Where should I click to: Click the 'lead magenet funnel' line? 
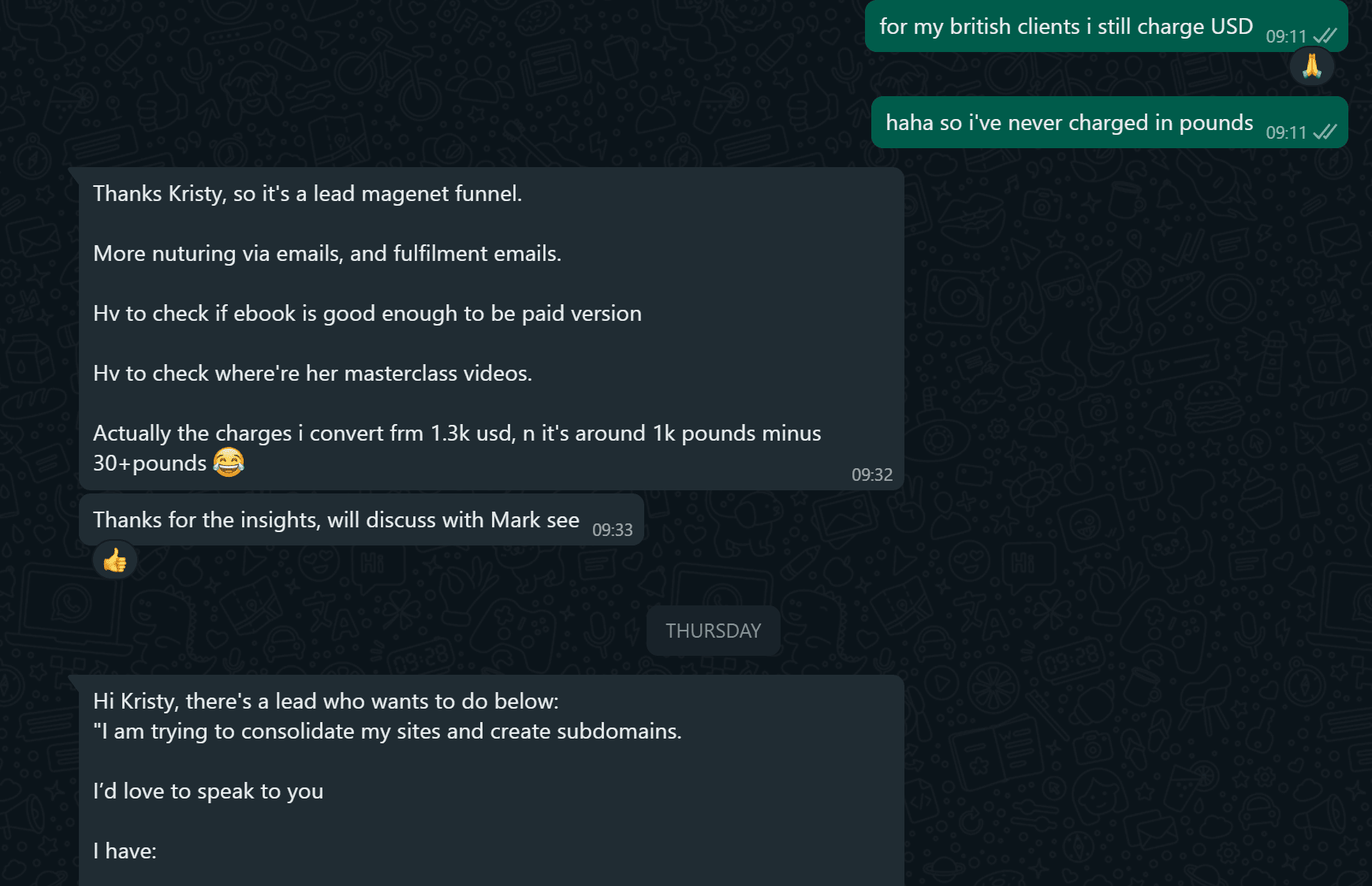(x=308, y=194)
